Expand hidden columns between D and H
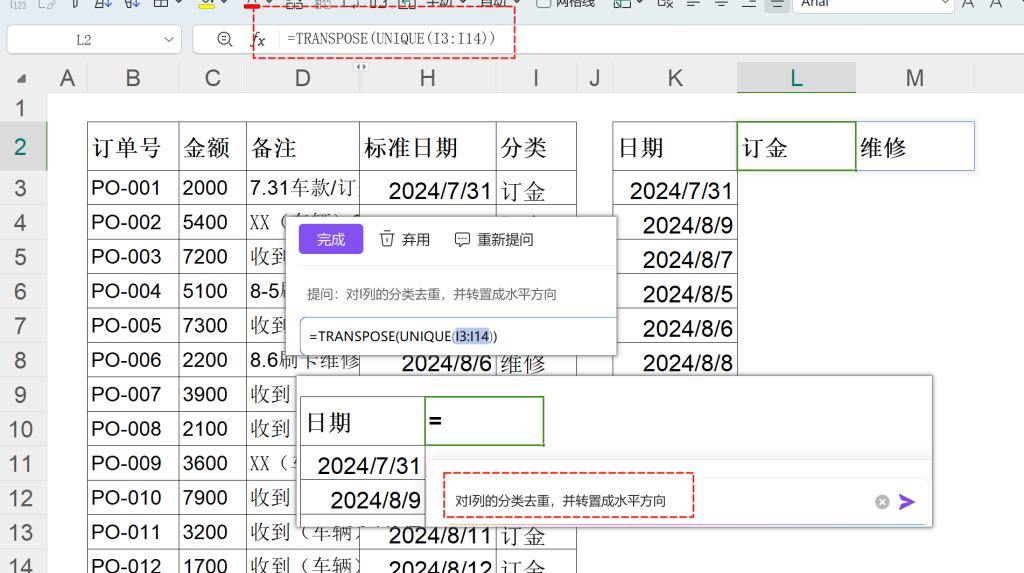Viewport: 1024px width, 573px height. [360, 67]
